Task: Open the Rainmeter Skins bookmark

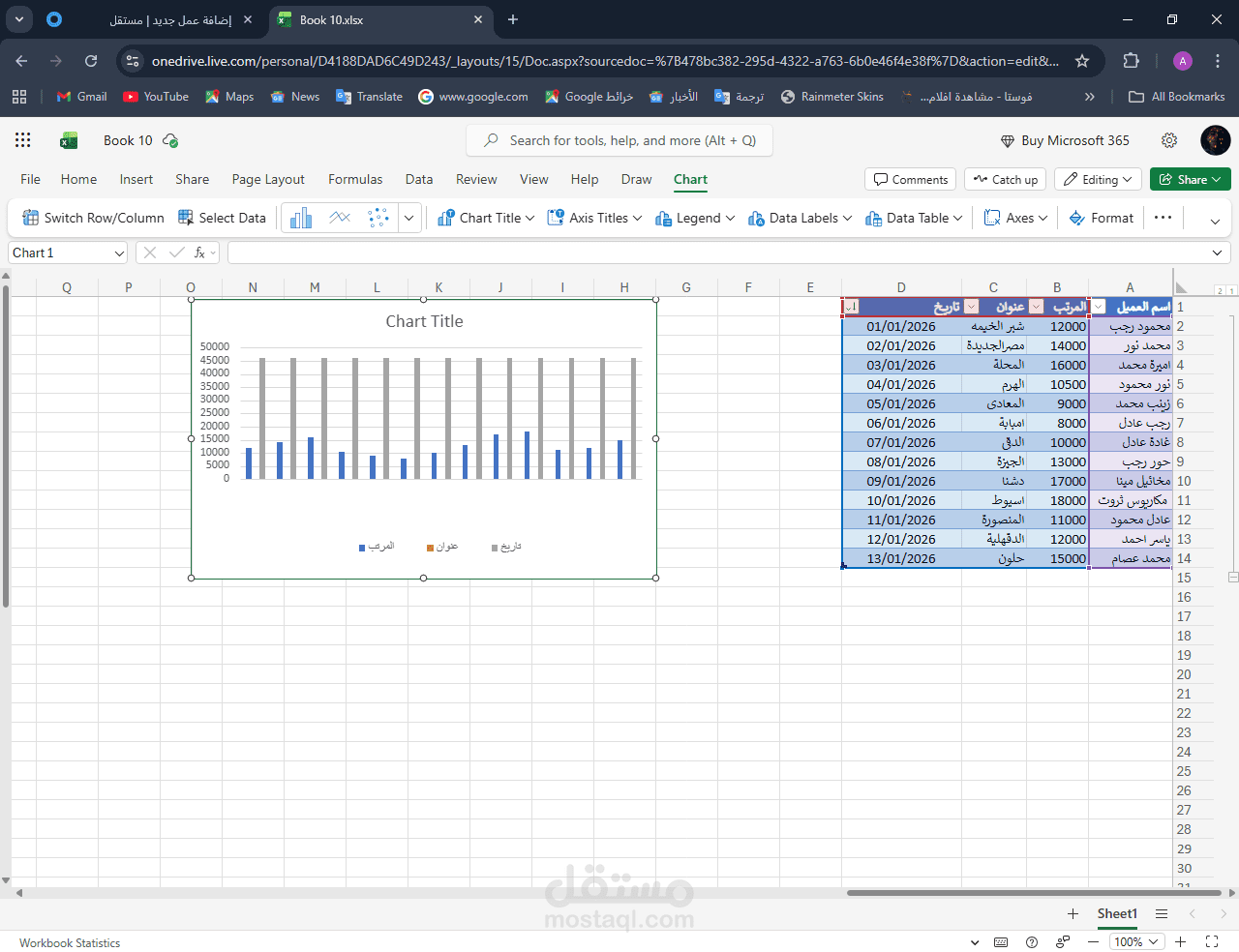Action: (832, 97)
